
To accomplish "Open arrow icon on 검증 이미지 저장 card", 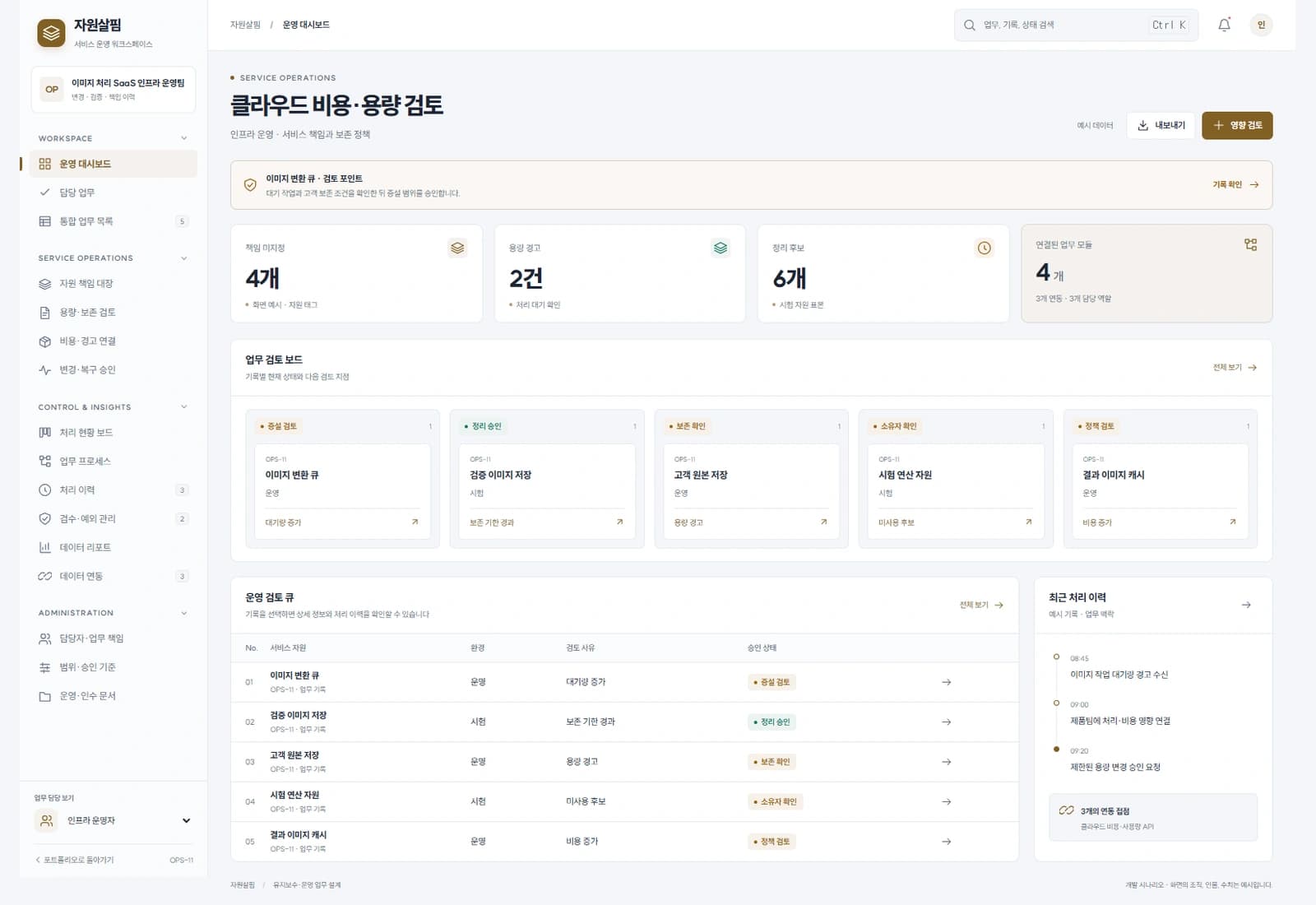I will tap(619, 522).
